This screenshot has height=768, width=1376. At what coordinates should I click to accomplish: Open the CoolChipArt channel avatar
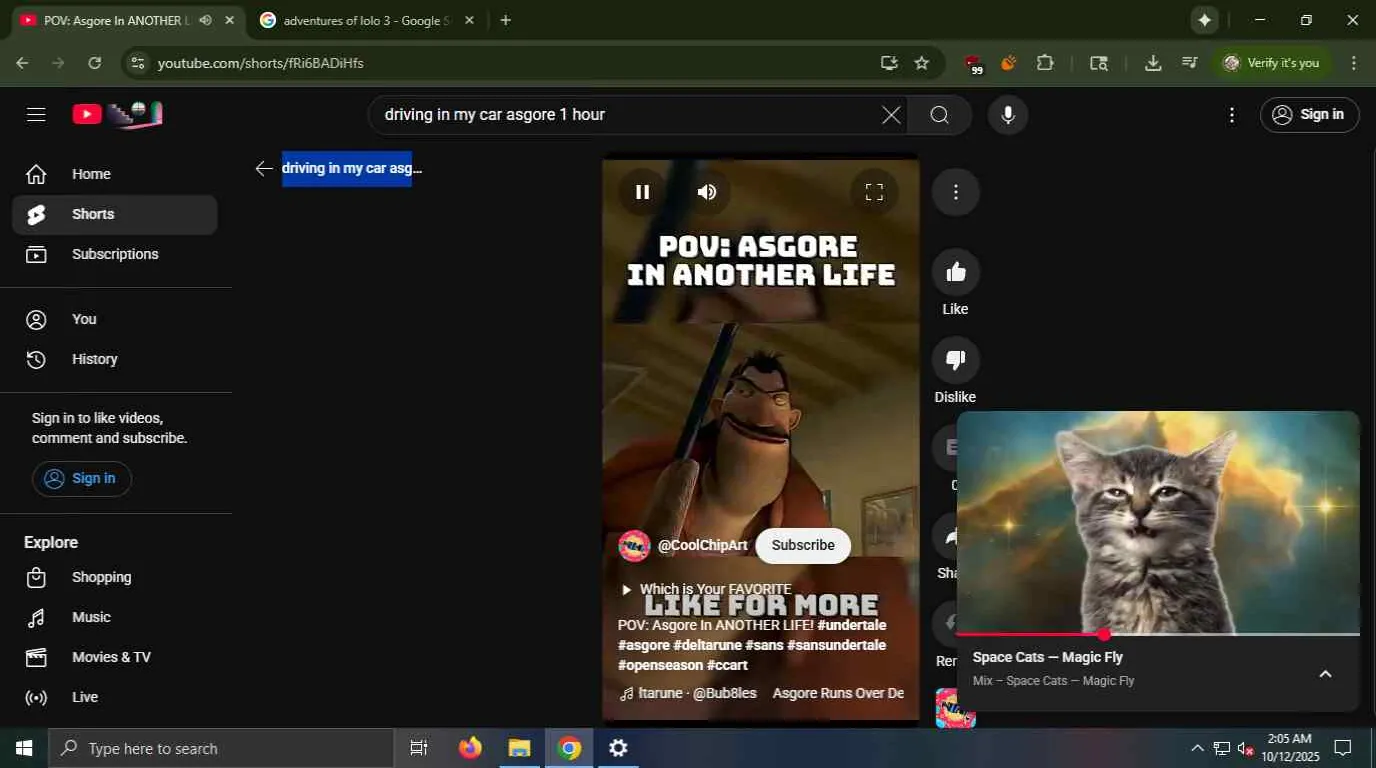634,546
